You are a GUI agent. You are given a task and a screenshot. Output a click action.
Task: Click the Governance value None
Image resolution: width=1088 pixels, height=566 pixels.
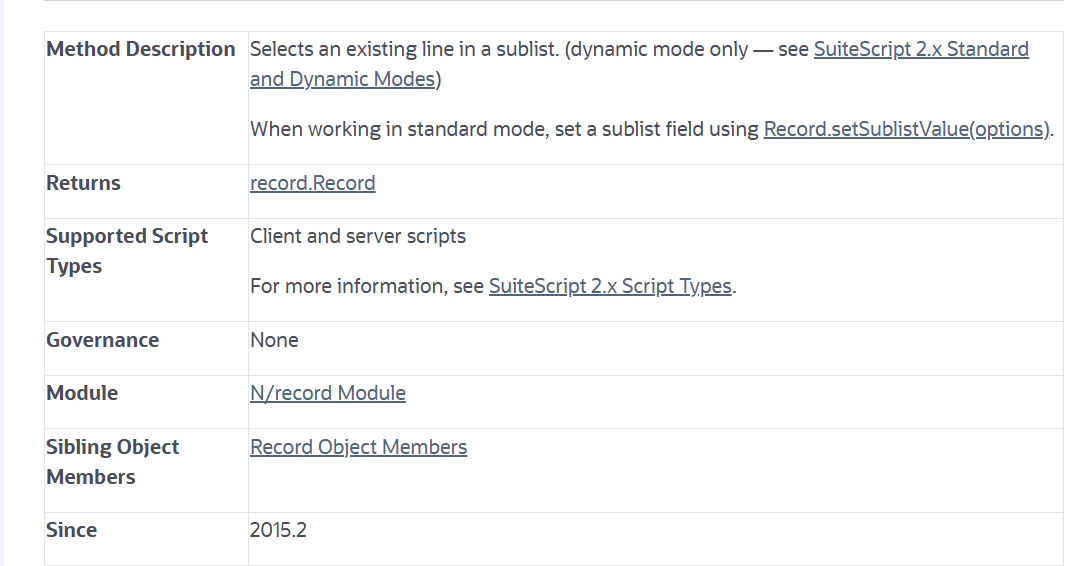coord(274,340)
